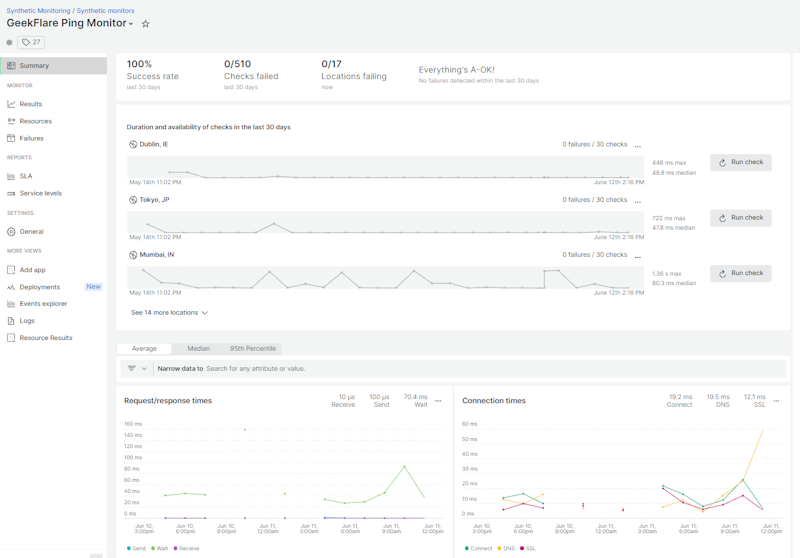Go to Synthetic monitors breadcrumb
Viewport: 800px width, 558px height.
pos(106,10)
